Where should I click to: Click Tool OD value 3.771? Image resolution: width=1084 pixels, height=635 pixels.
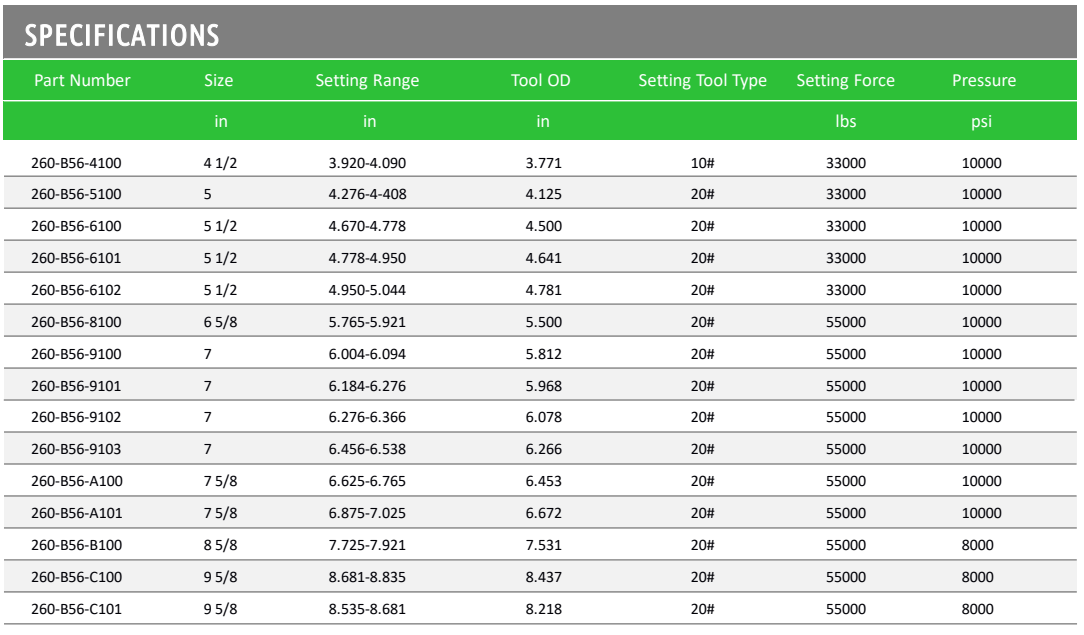point(543,163)
